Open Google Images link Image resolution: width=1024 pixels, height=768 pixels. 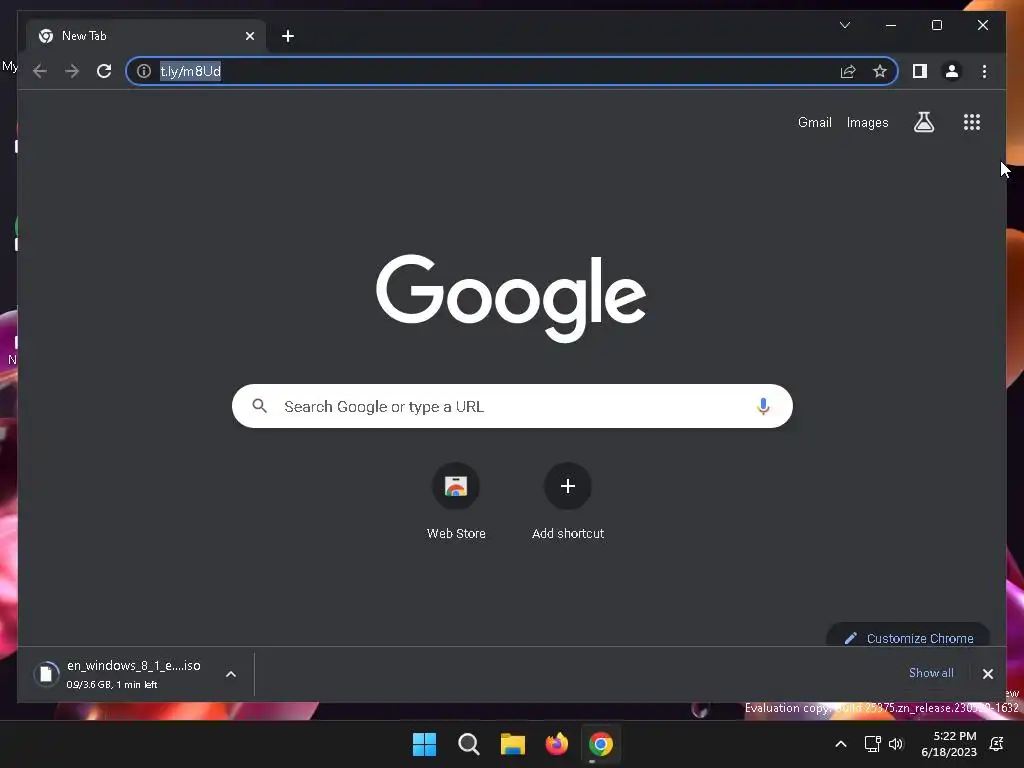click(867, 122)
